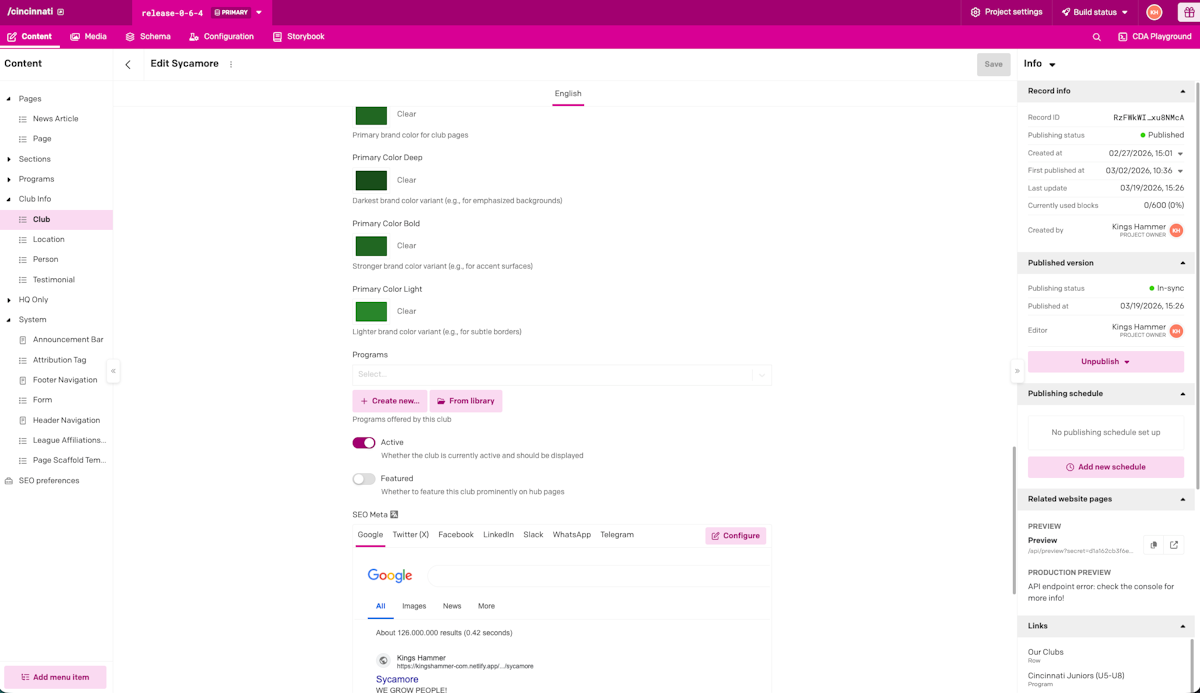The width and height of the screenshot is (1200, 693).
Task: Collapse the System tree group
Action: click(9, 320)
